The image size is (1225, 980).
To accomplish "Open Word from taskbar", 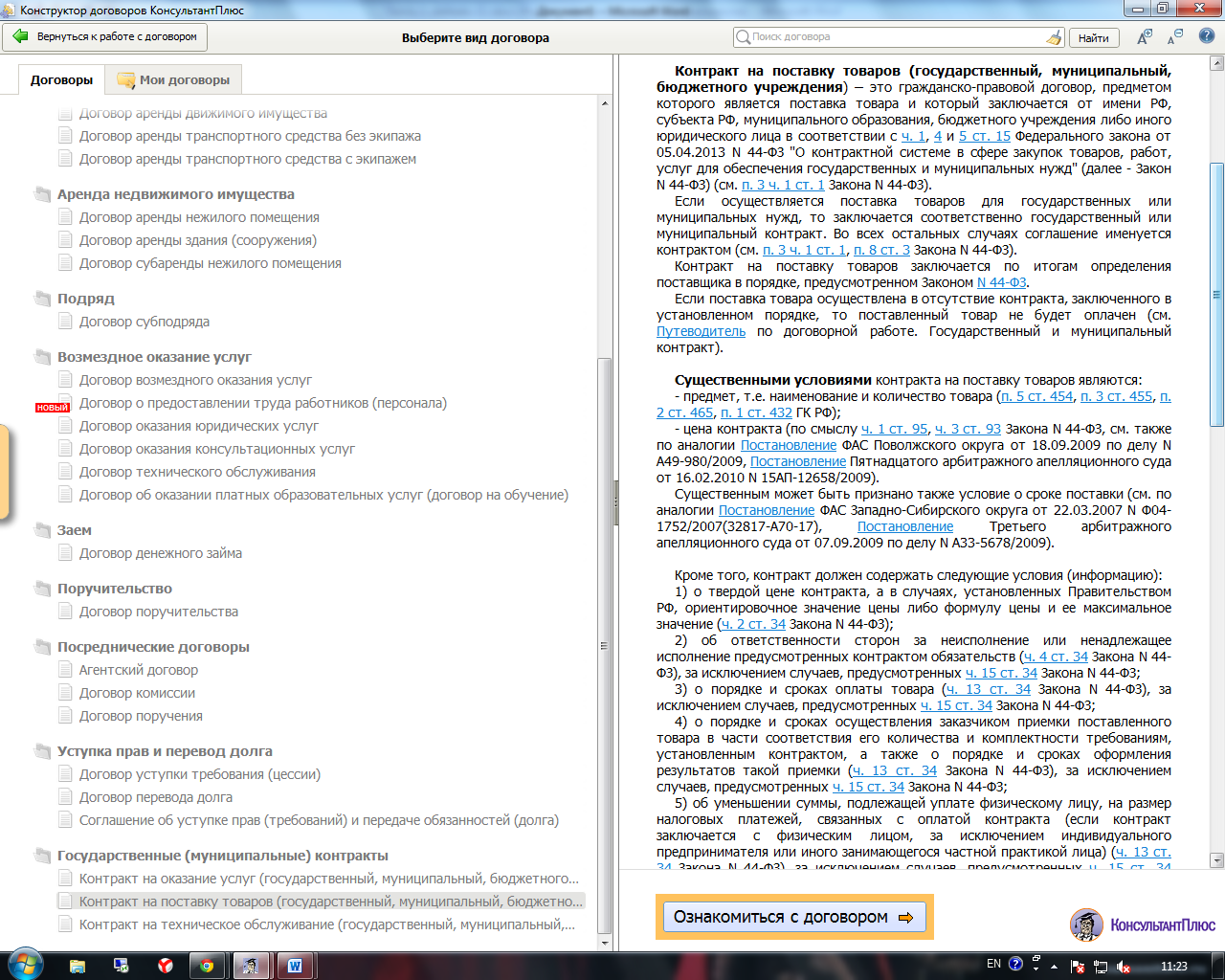I will 295,966.
